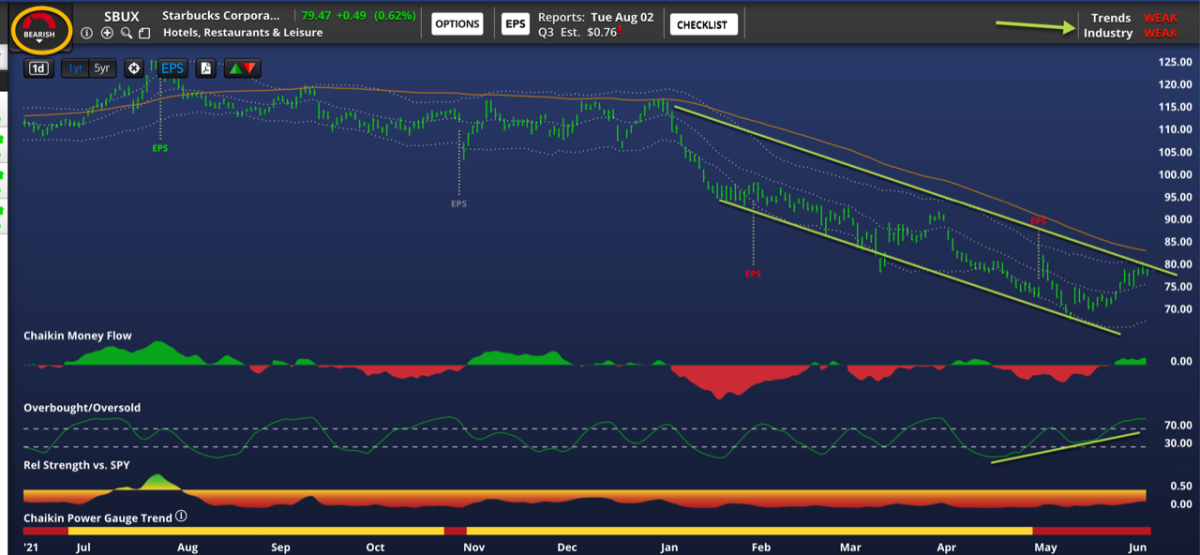This screenshot has height=555, width=1200.
Task: Open the CHECKLIST button
Action: click(704, 24)
